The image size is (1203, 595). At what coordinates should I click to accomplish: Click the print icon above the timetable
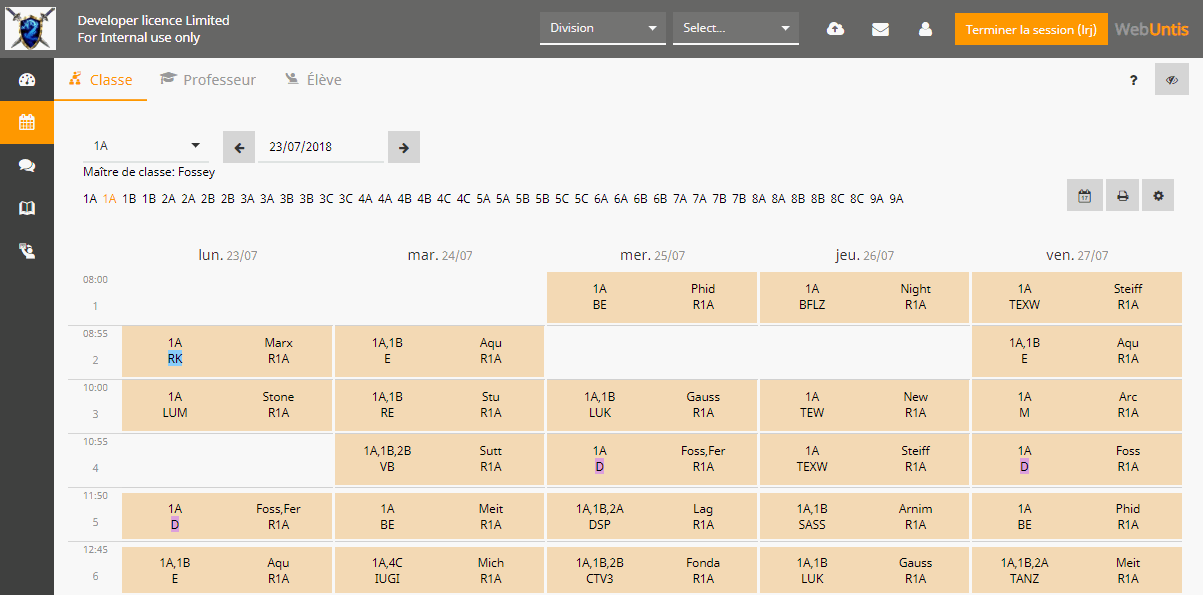(1122, 196)
